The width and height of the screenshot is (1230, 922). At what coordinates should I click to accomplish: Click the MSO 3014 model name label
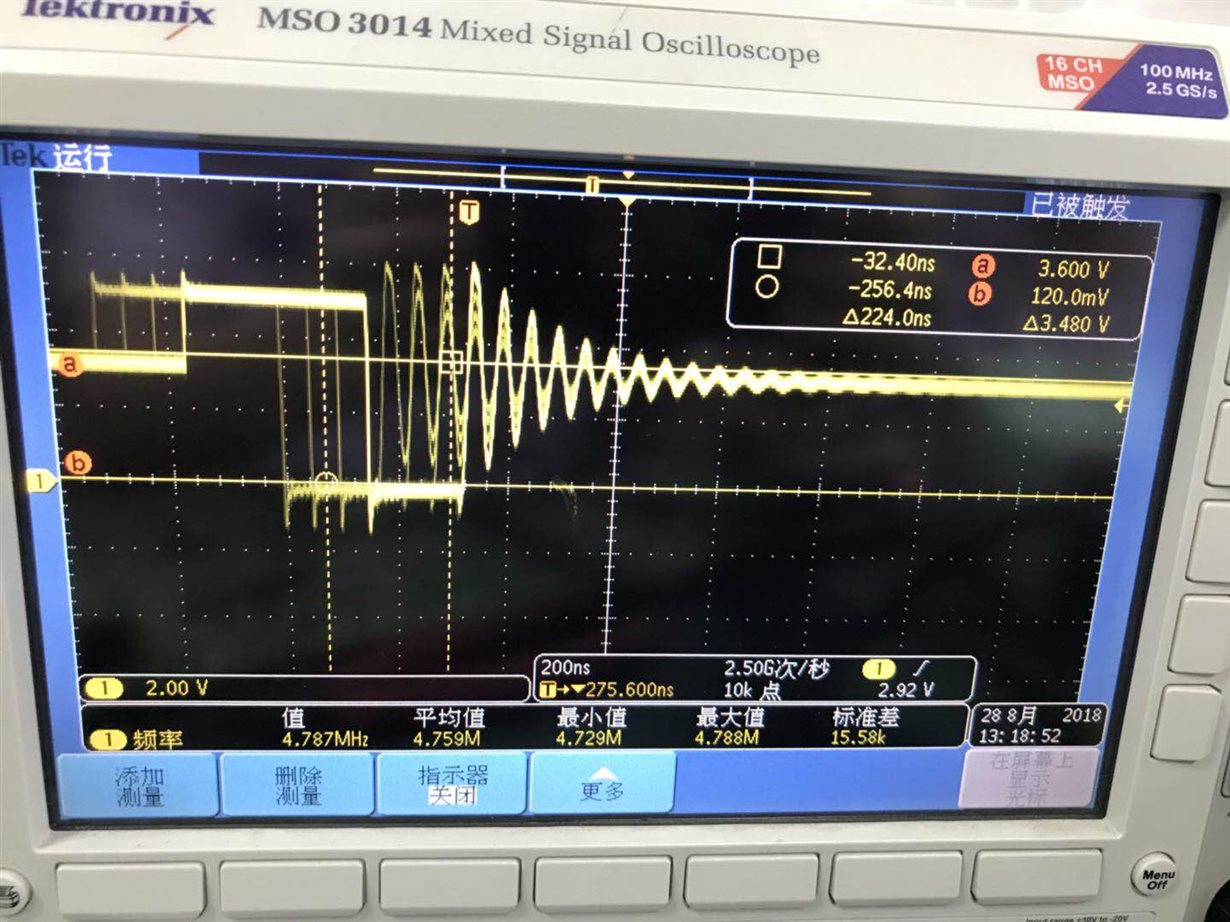[x=345, y=22]
